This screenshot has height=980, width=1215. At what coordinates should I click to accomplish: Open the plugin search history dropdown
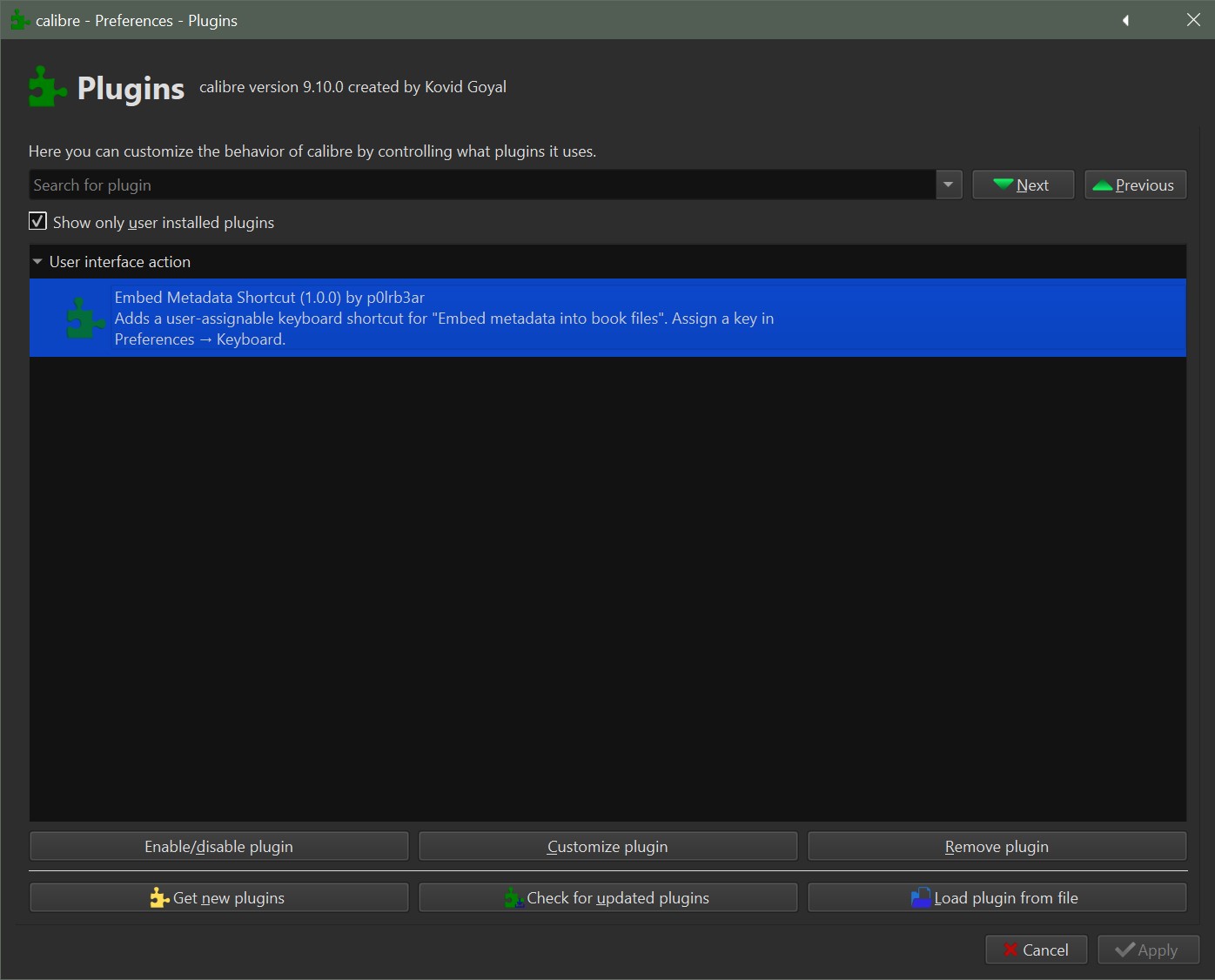(948, 185)
